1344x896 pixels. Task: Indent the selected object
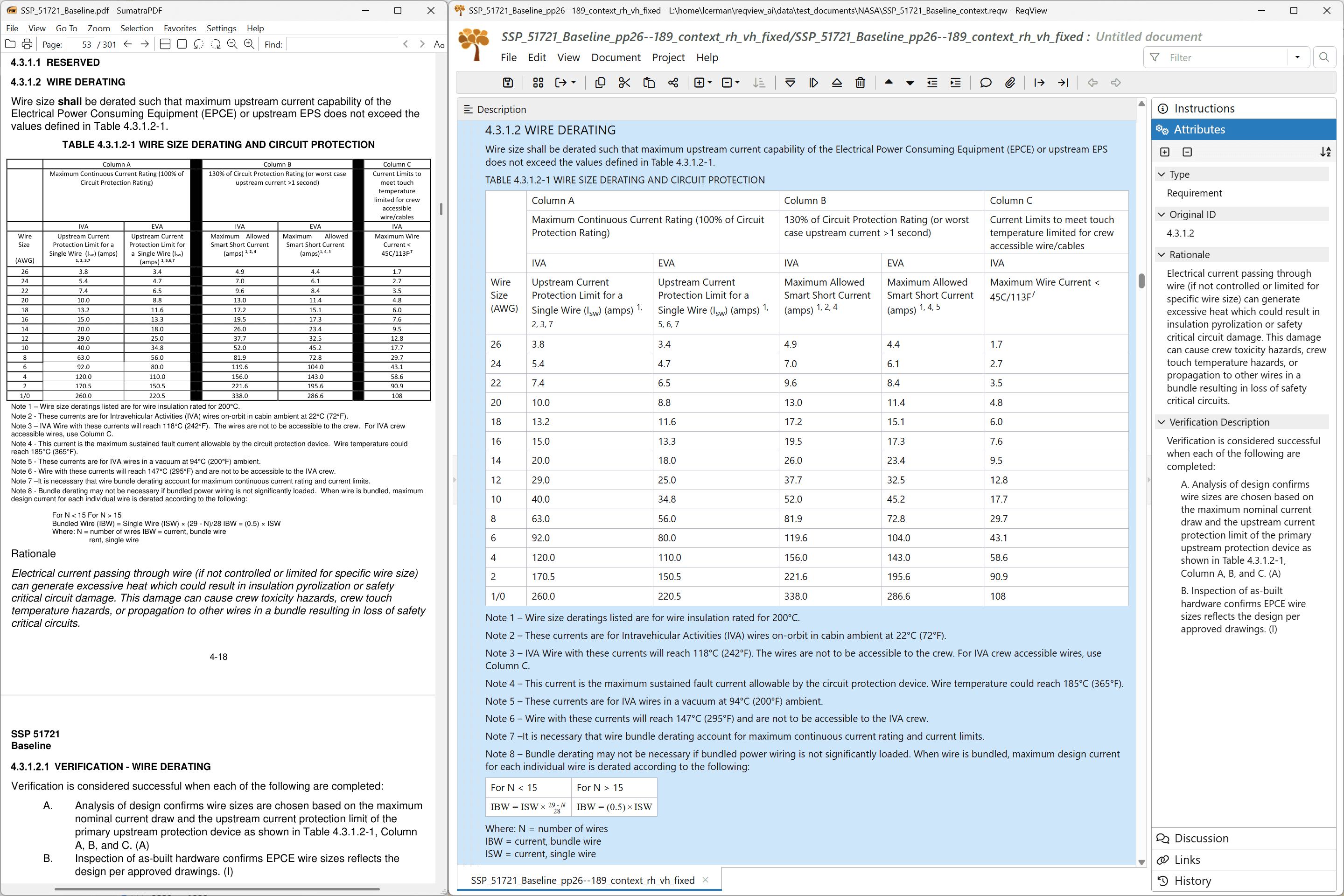[x=955, y=83]
